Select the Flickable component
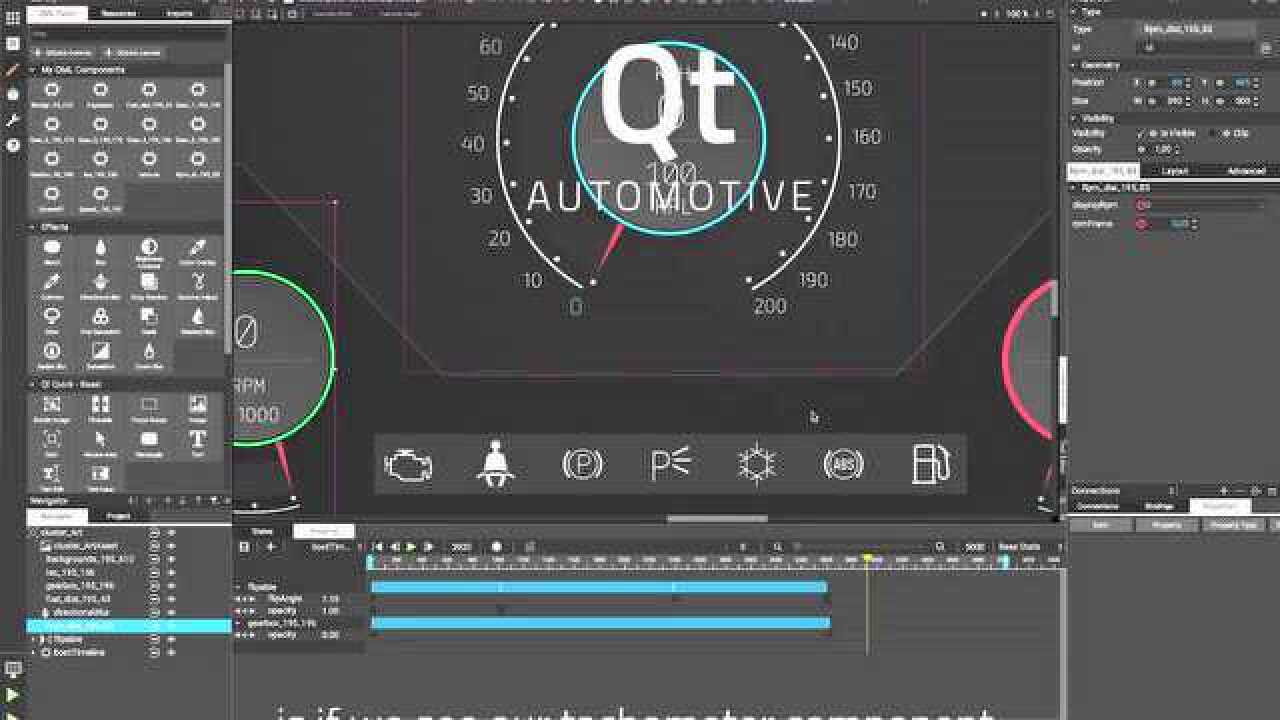The height and width of the screenshot is (720, 1280). [99, 402]
